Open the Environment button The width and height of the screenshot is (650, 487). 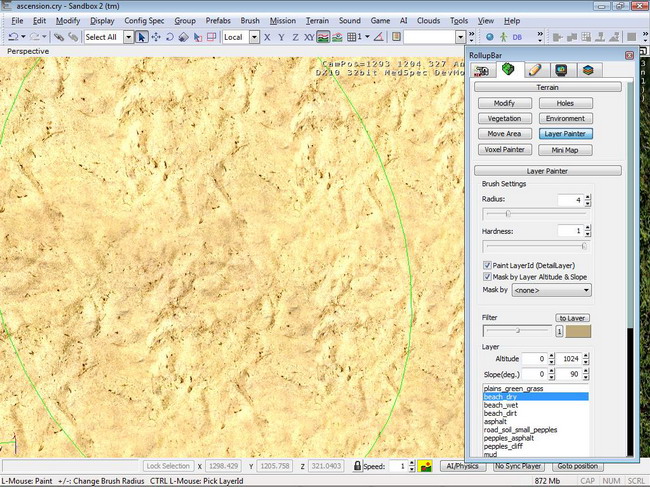(565, 118)
